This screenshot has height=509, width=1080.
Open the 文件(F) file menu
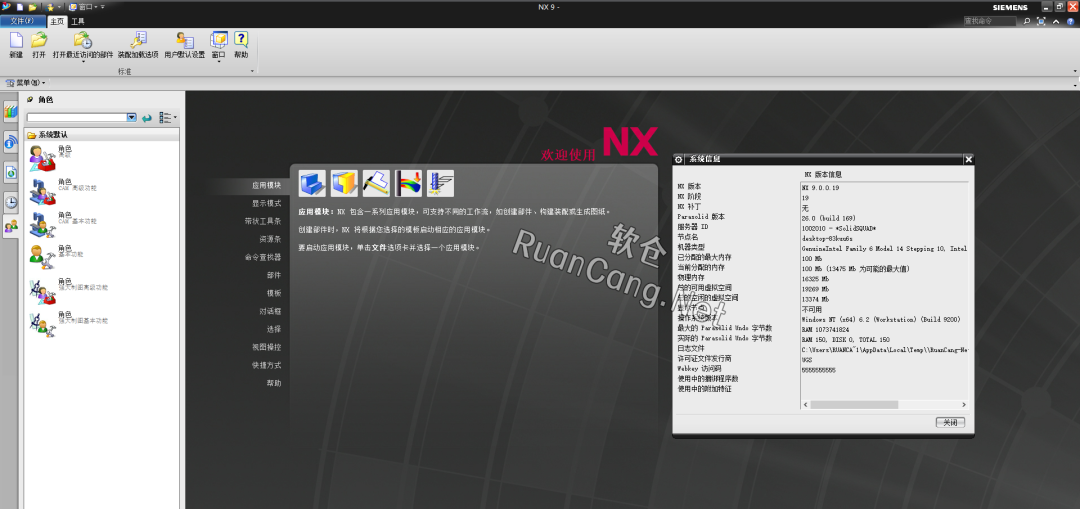tap(23, 20)
